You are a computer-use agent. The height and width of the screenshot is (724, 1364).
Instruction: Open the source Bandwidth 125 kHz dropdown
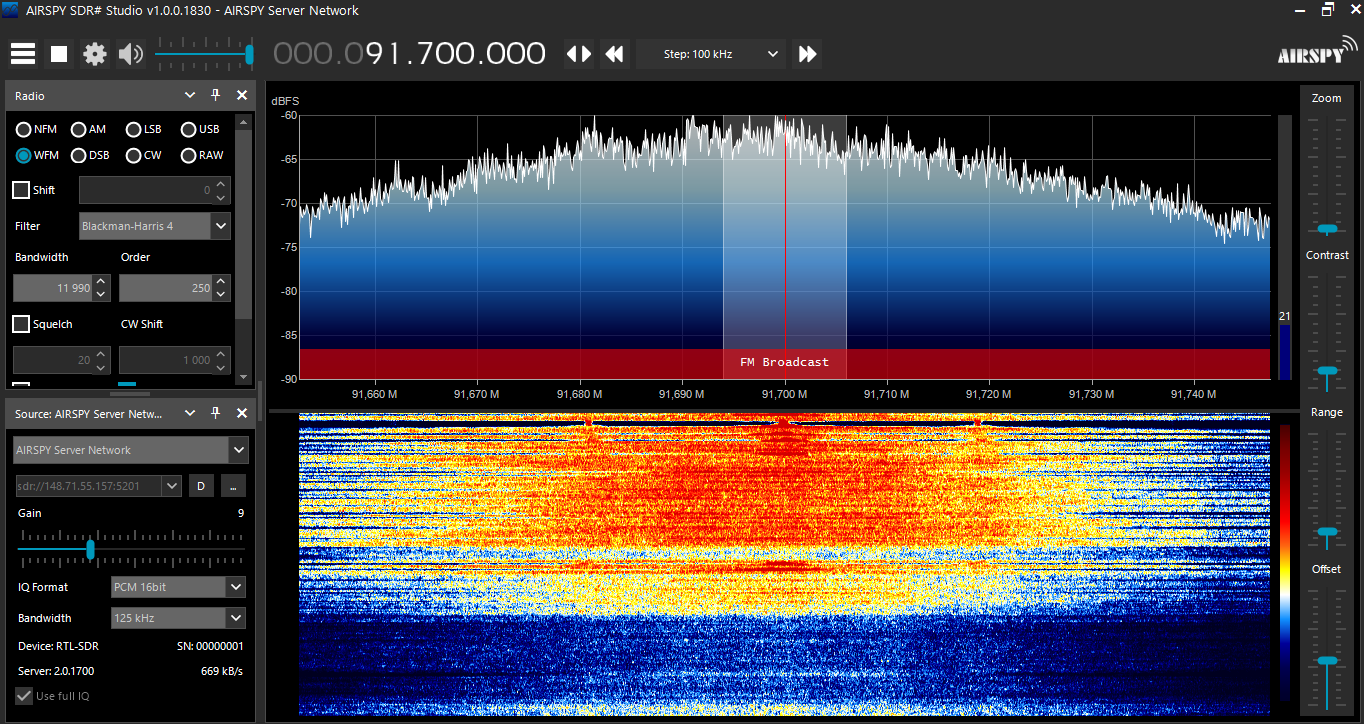pyautogui.click(x=178, y=618)
